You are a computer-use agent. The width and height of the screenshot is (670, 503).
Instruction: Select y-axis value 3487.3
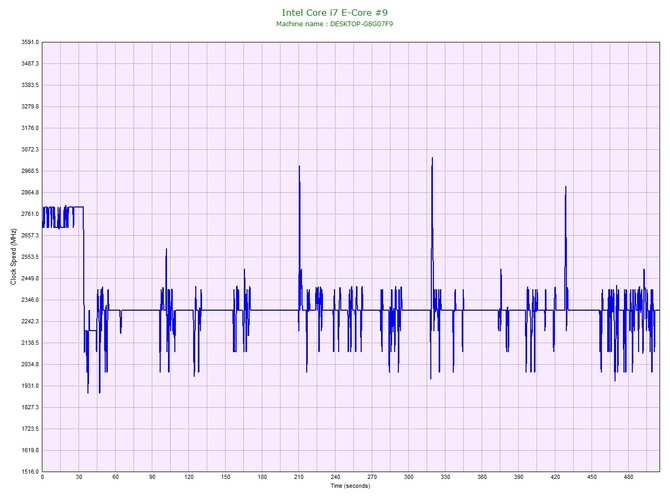[30, 63]
